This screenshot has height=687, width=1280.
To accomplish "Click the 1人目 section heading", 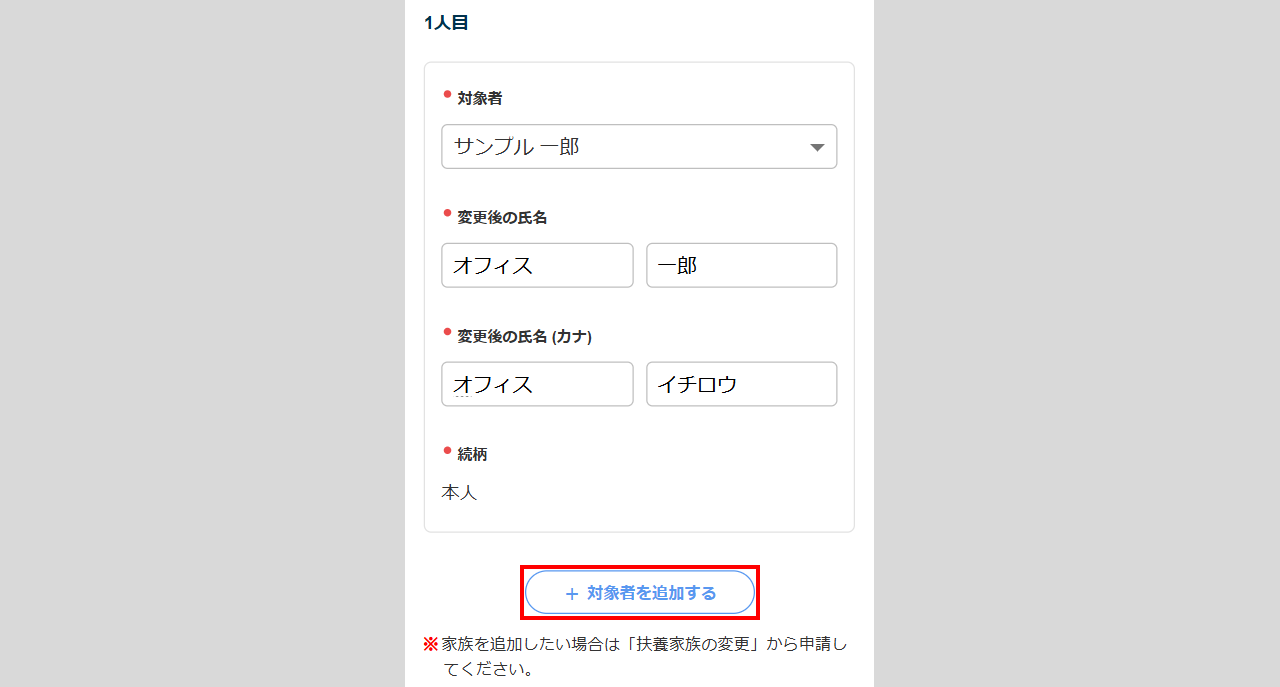I will (446, 23).
